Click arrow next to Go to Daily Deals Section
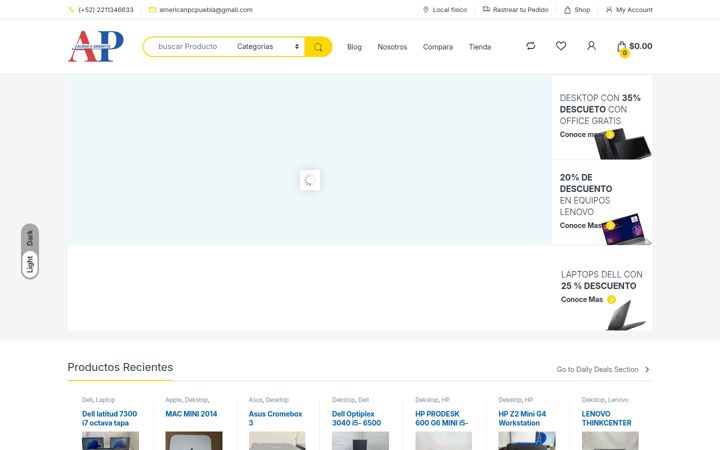 647,370
